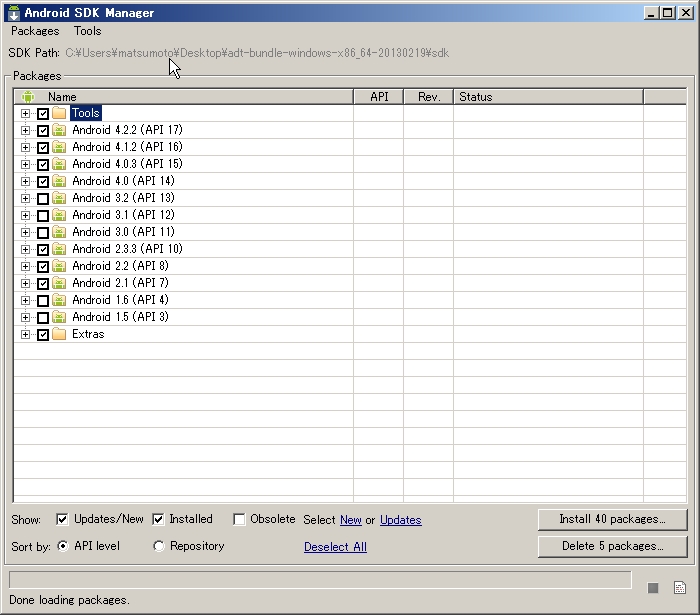
Task: Expand the Android 1.5 (API 3) node
Action: point(25,317)
